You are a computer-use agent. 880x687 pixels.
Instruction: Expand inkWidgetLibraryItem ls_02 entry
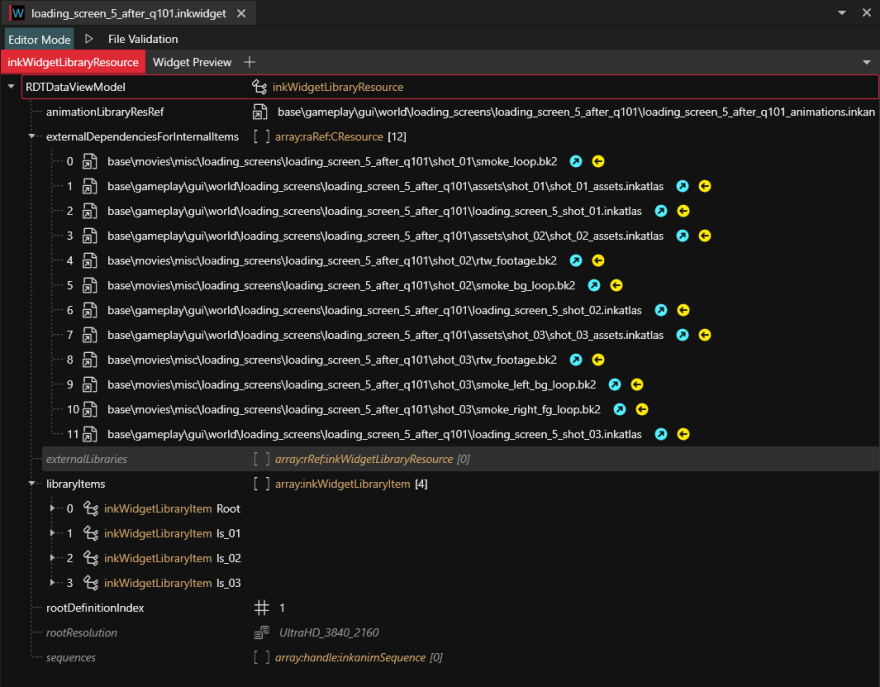click(x=52, y=558)
